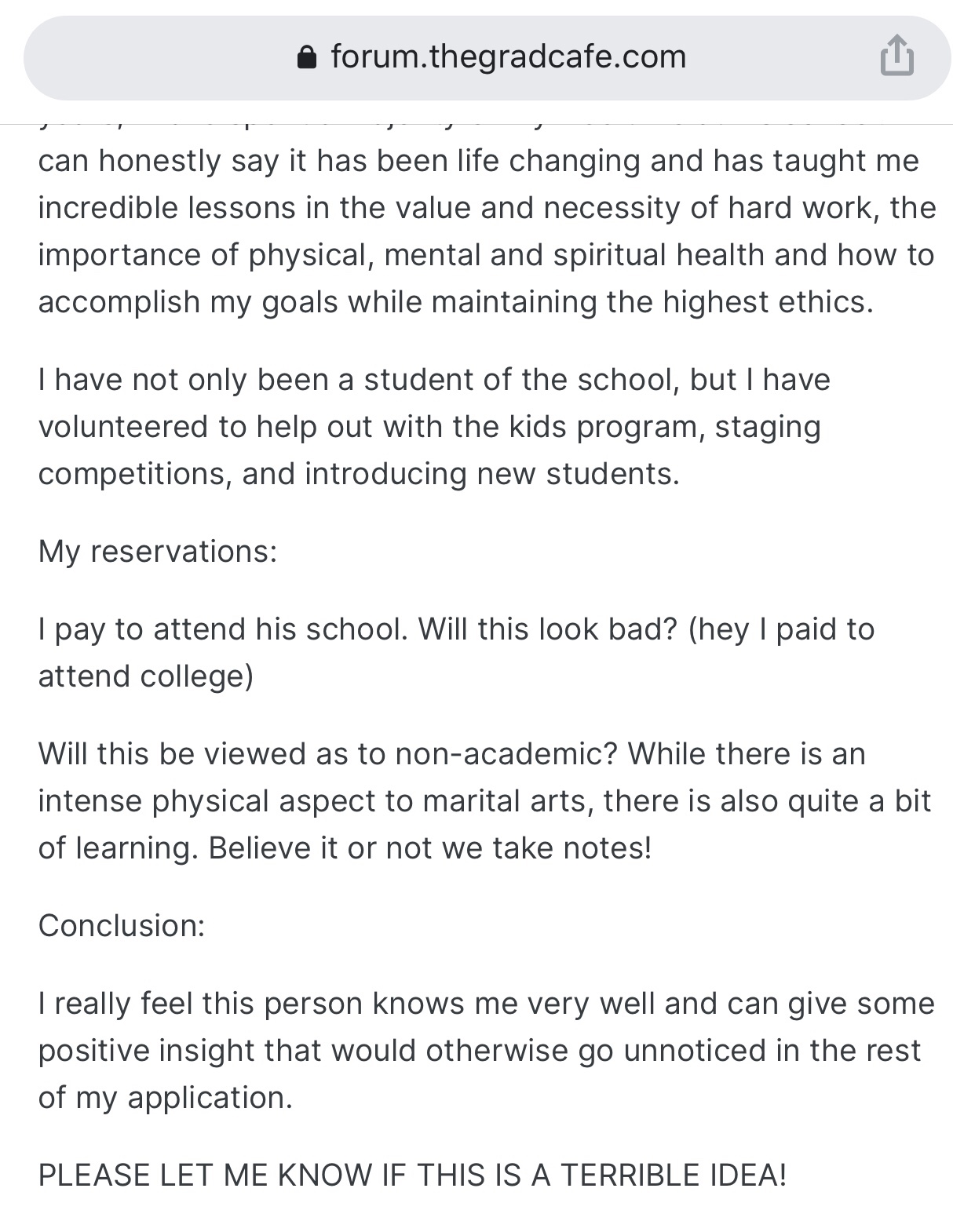This screenshot has height=1232, width=953.
Task: Click the "I have not only been" paragraph
Action: tap(433, 426)
